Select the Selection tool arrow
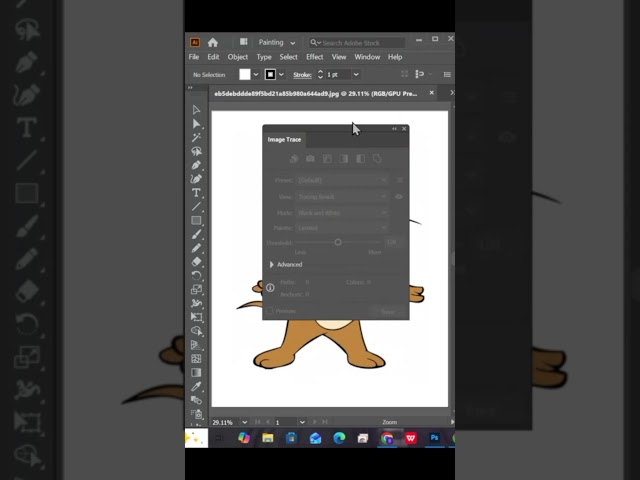640x480 pixels. pyautogui.click(x=196, y=110)
